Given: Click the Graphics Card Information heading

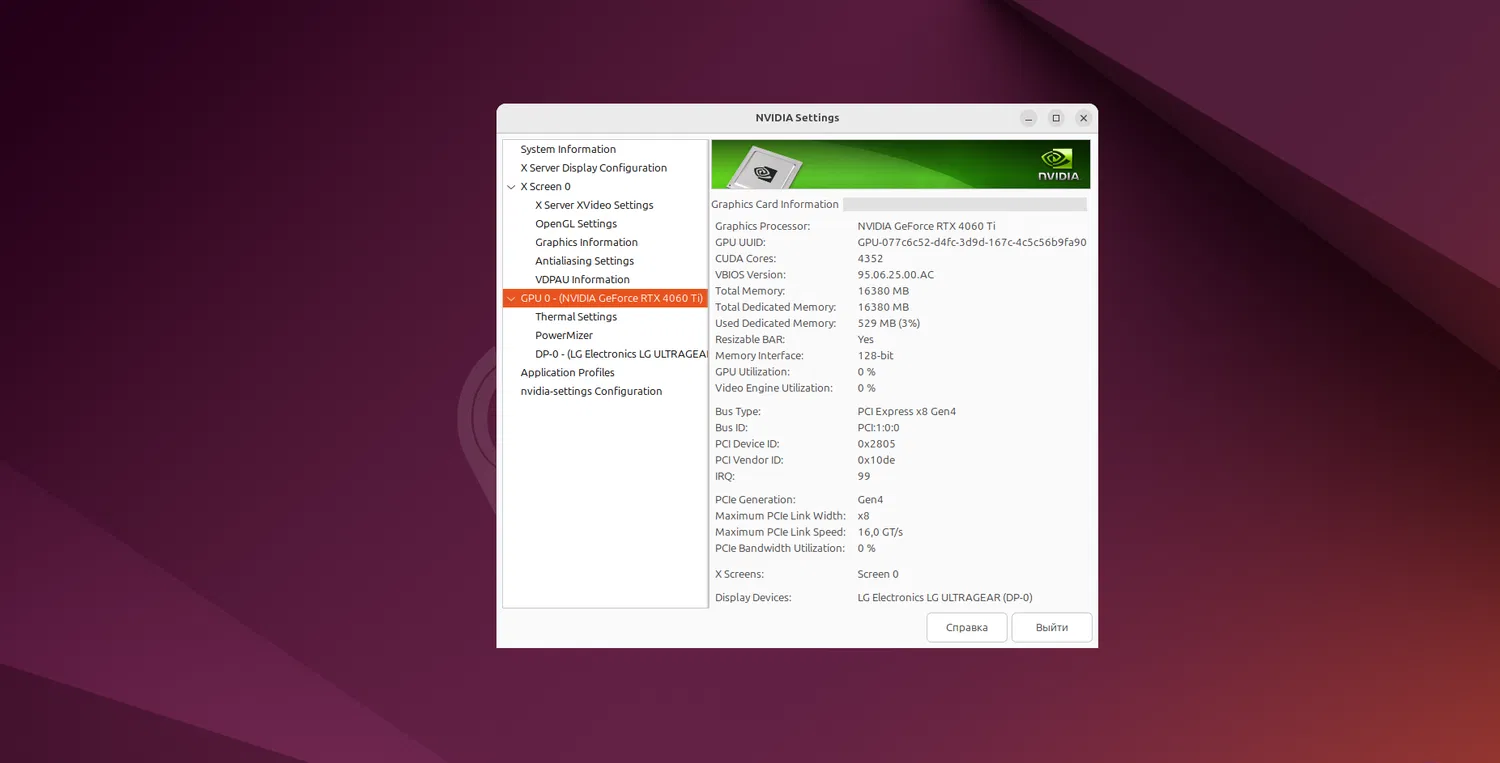Looking at the screenshot, I should [775, 205].
